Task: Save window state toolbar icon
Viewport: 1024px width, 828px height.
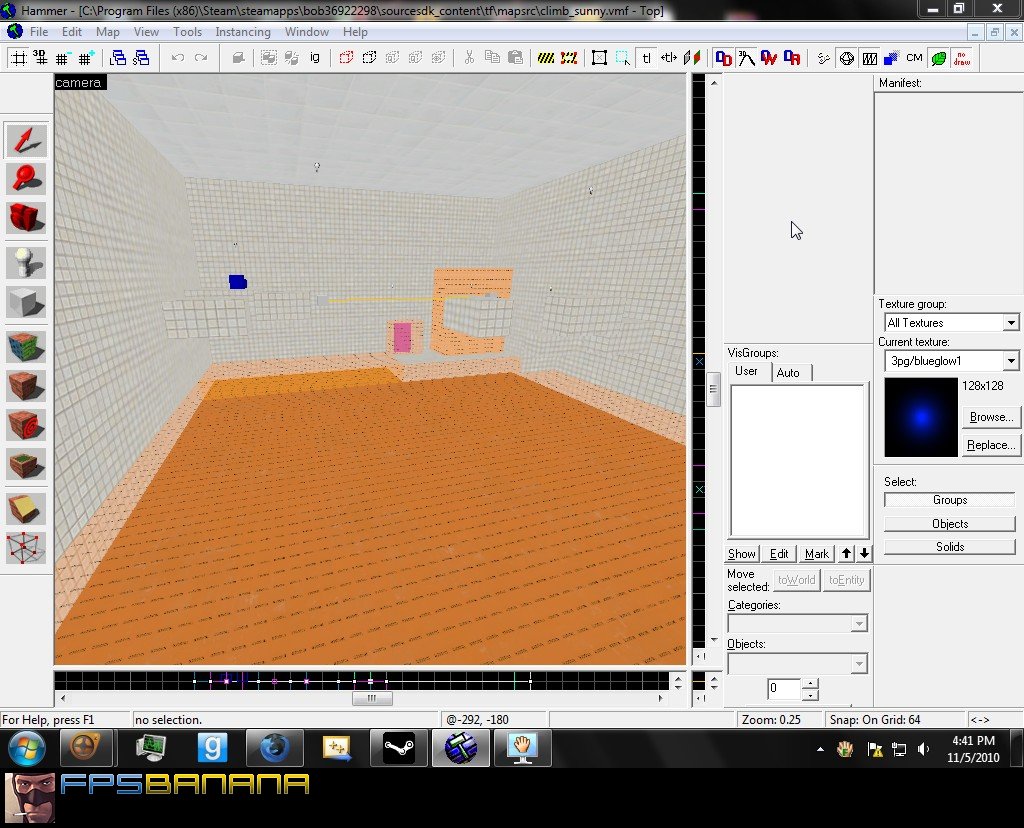Action: tap(141, 58)
